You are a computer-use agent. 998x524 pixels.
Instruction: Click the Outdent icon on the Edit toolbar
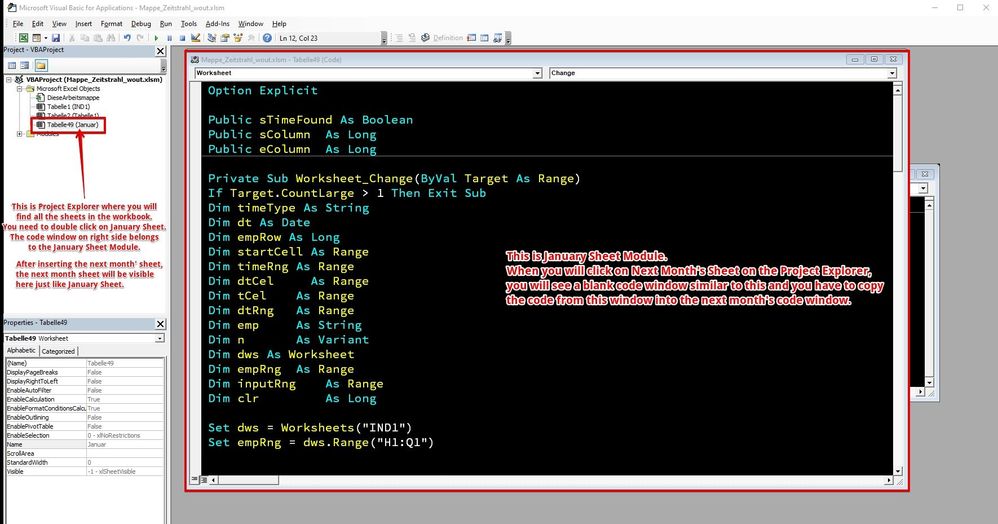click(x=412, y=38)
